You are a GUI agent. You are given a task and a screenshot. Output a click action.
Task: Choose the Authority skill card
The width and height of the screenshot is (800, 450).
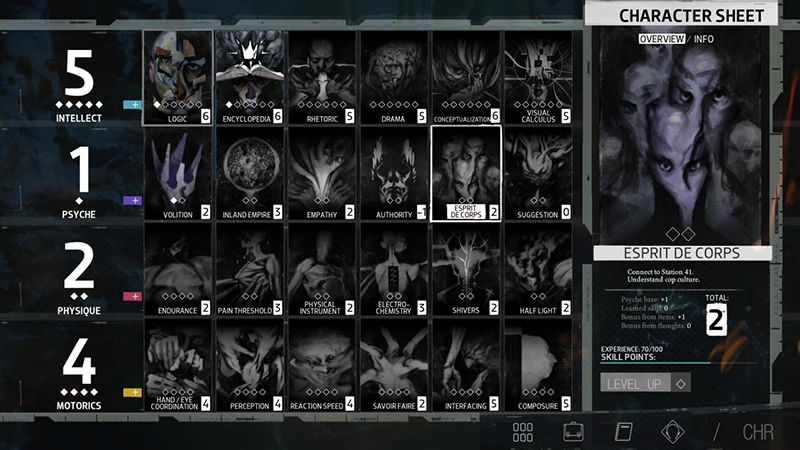tap(394, 174)
